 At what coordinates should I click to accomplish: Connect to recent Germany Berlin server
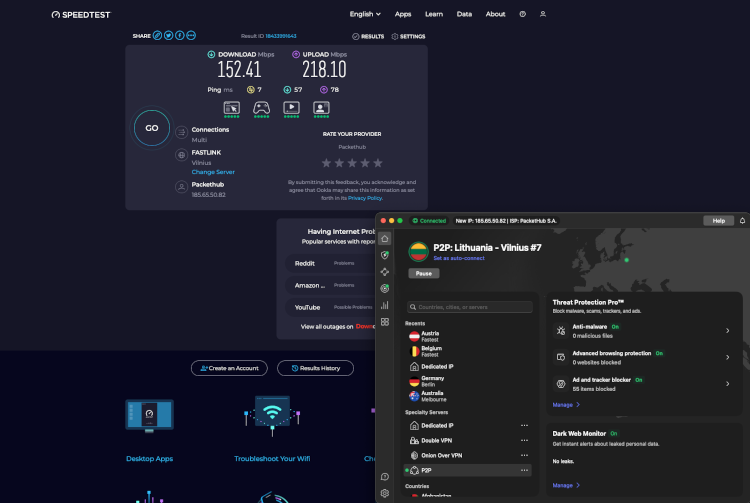pyautogui.click(x=469, y=381)
